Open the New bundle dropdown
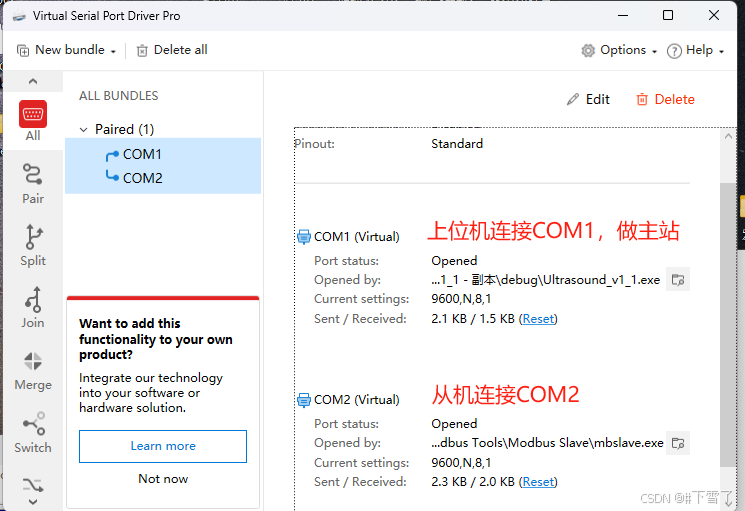 (67, 50)
